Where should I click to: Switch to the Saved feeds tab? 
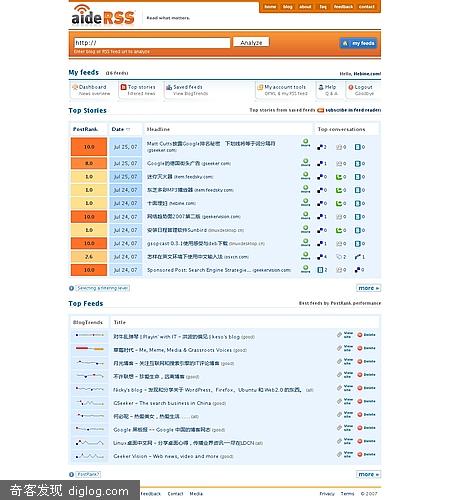click(x=187, y=90)
